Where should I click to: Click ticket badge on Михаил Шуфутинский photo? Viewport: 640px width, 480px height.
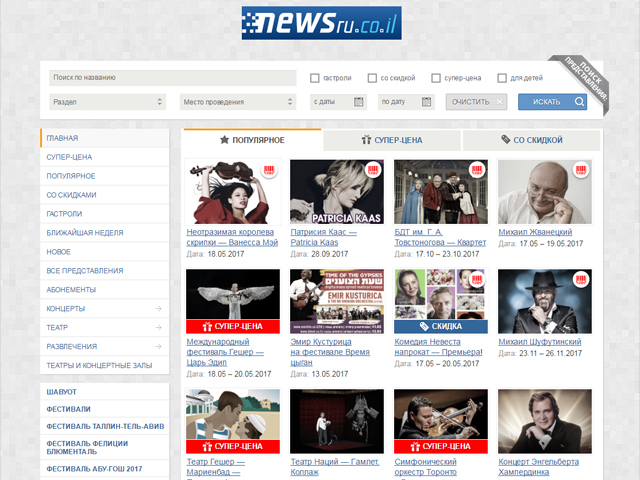tap(581, 280)
